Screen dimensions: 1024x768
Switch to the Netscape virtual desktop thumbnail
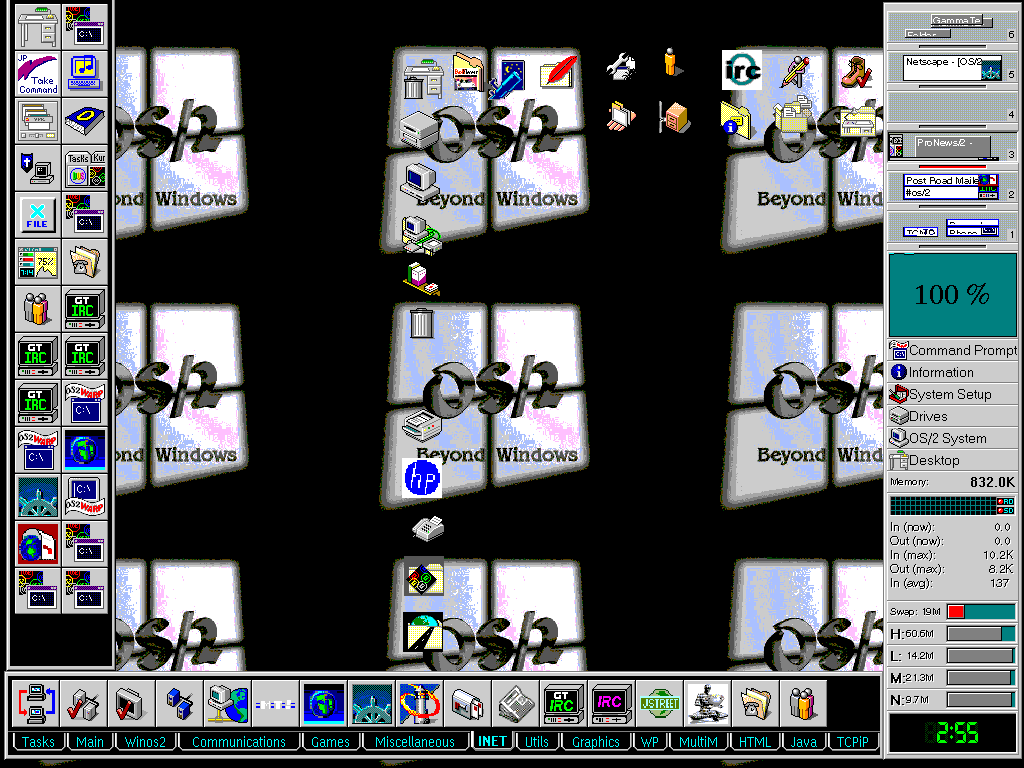953,67
